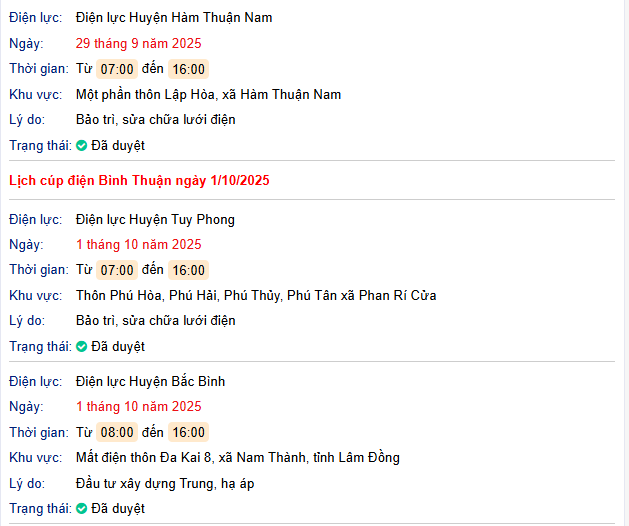Click the 16:00 end time for Hàm Thuận Nam
629x526 pixels.
[x=188, y=69]
